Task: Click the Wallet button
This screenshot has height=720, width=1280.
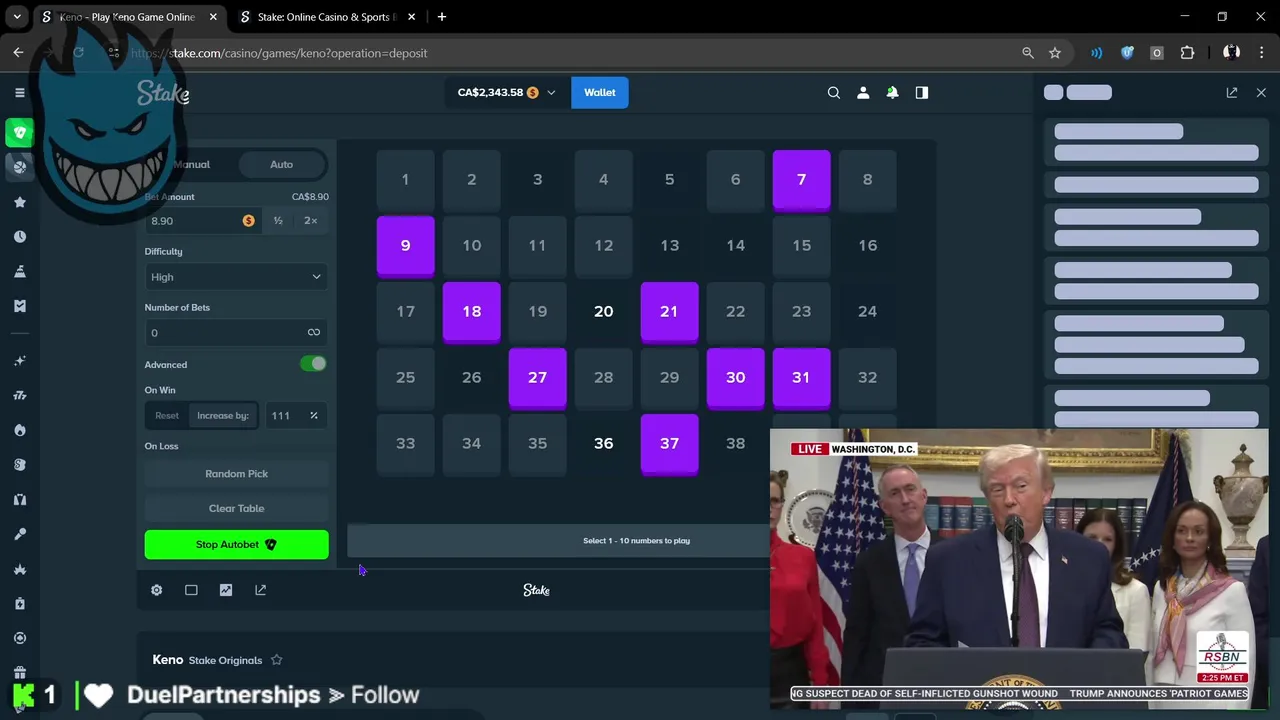Action: 600,92
